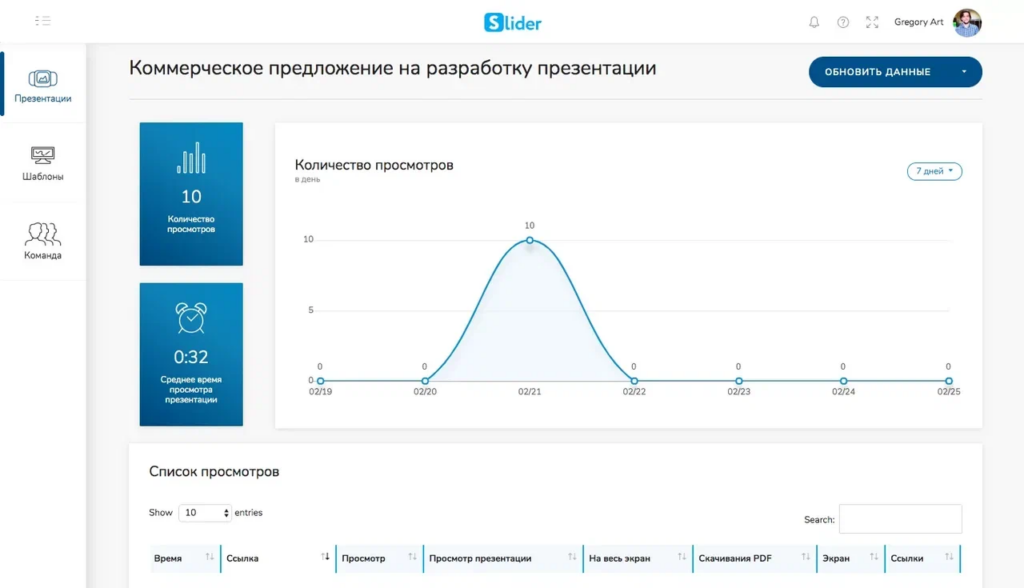The height and width of the screenshot is (588, 1024).
Task: Select the 02/25 chart data point
Action: click(x=948, y=381)
